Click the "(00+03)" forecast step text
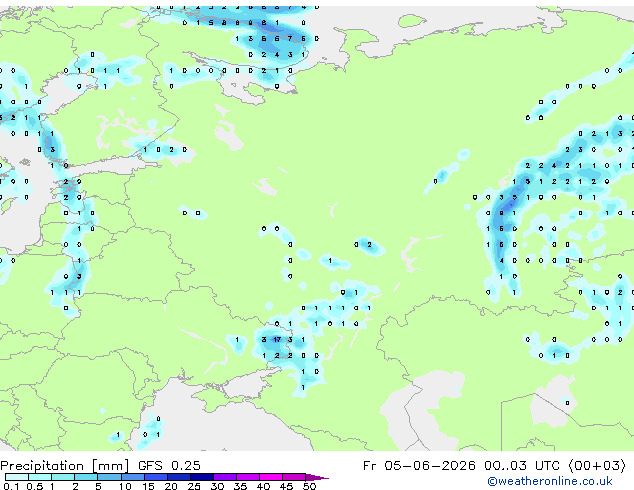Image resolution: width=634 pixels, height=490 pixels. tap(599, 466)
